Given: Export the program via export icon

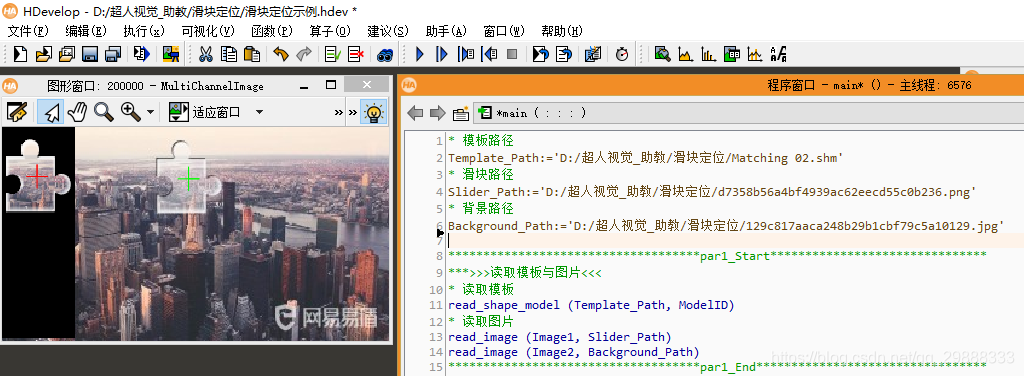Looking at the screenshot, I should [142, 54].
